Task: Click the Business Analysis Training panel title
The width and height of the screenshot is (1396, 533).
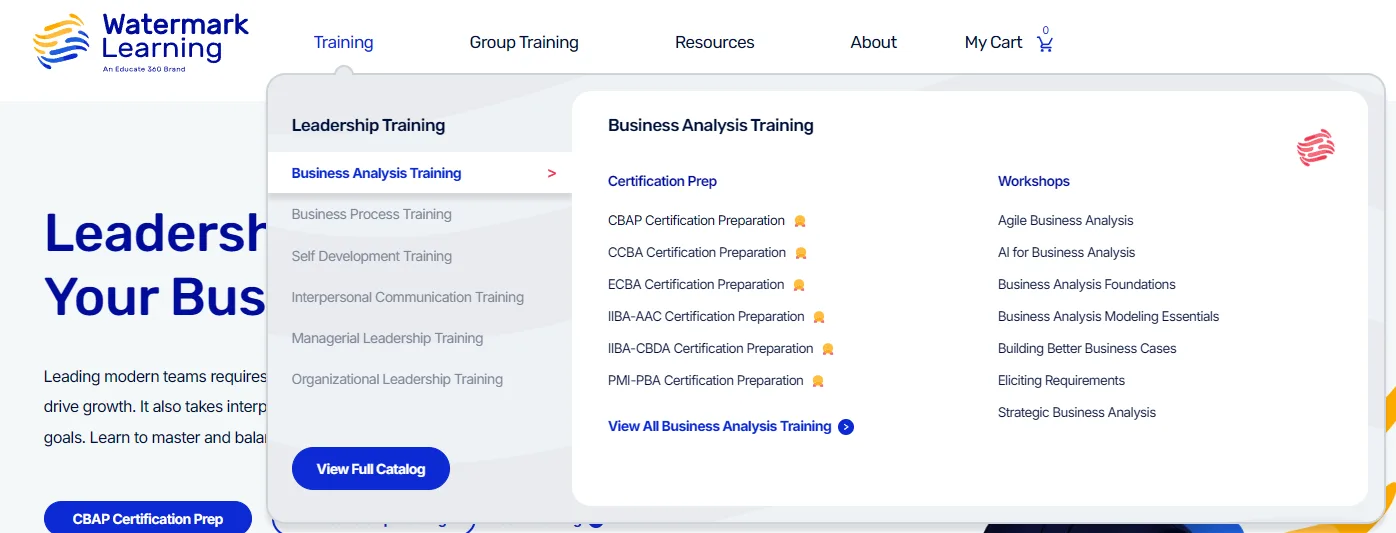Action: [711, 125]
